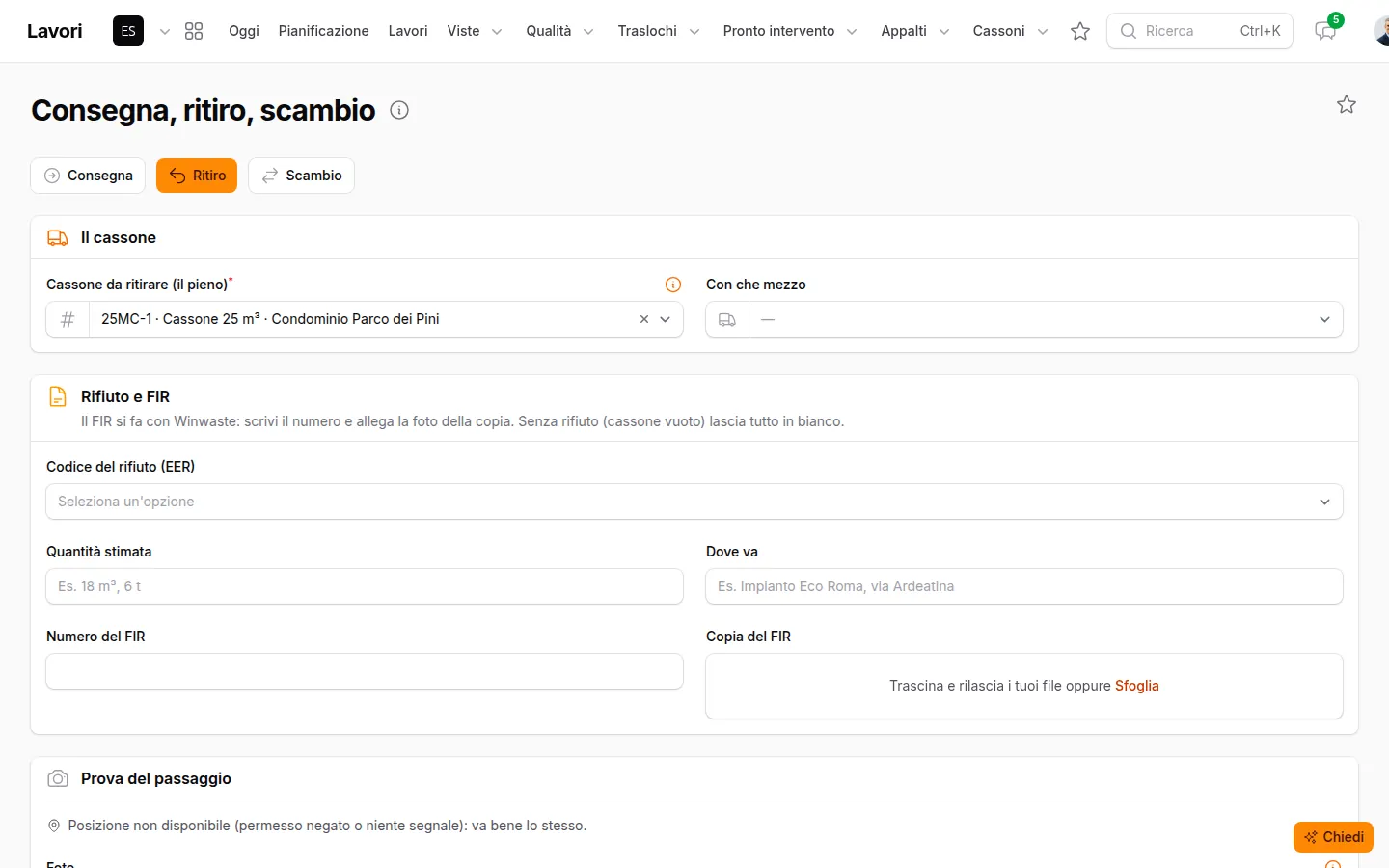1389x868 pixels.
Task: Select the Consegna mode
Action: pos(88,176)
